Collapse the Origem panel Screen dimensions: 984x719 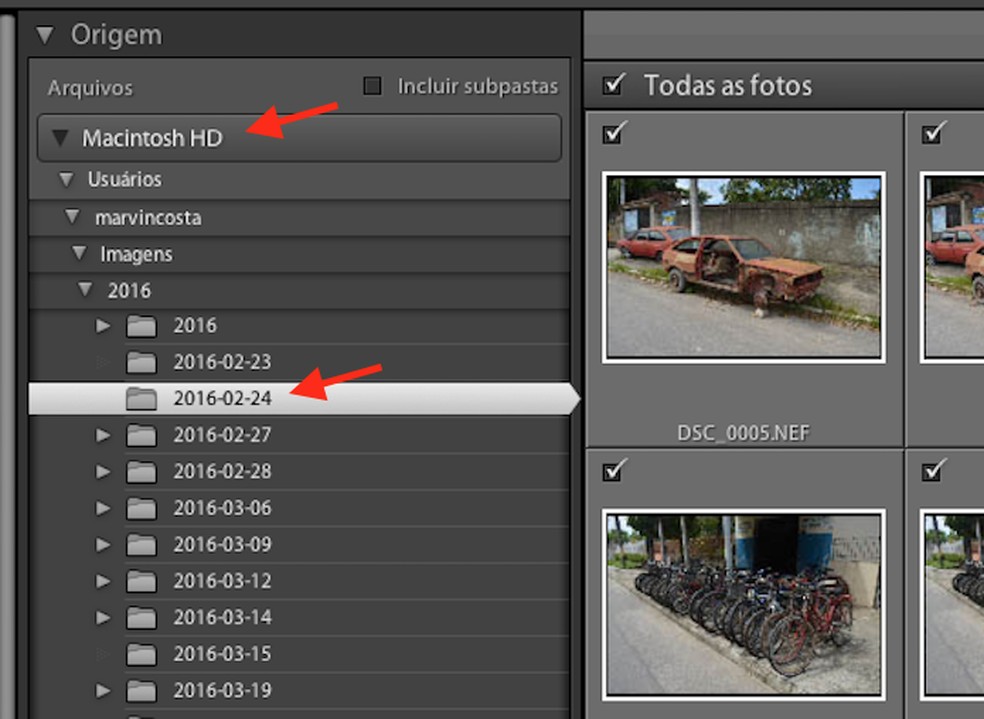coord(44,34)
